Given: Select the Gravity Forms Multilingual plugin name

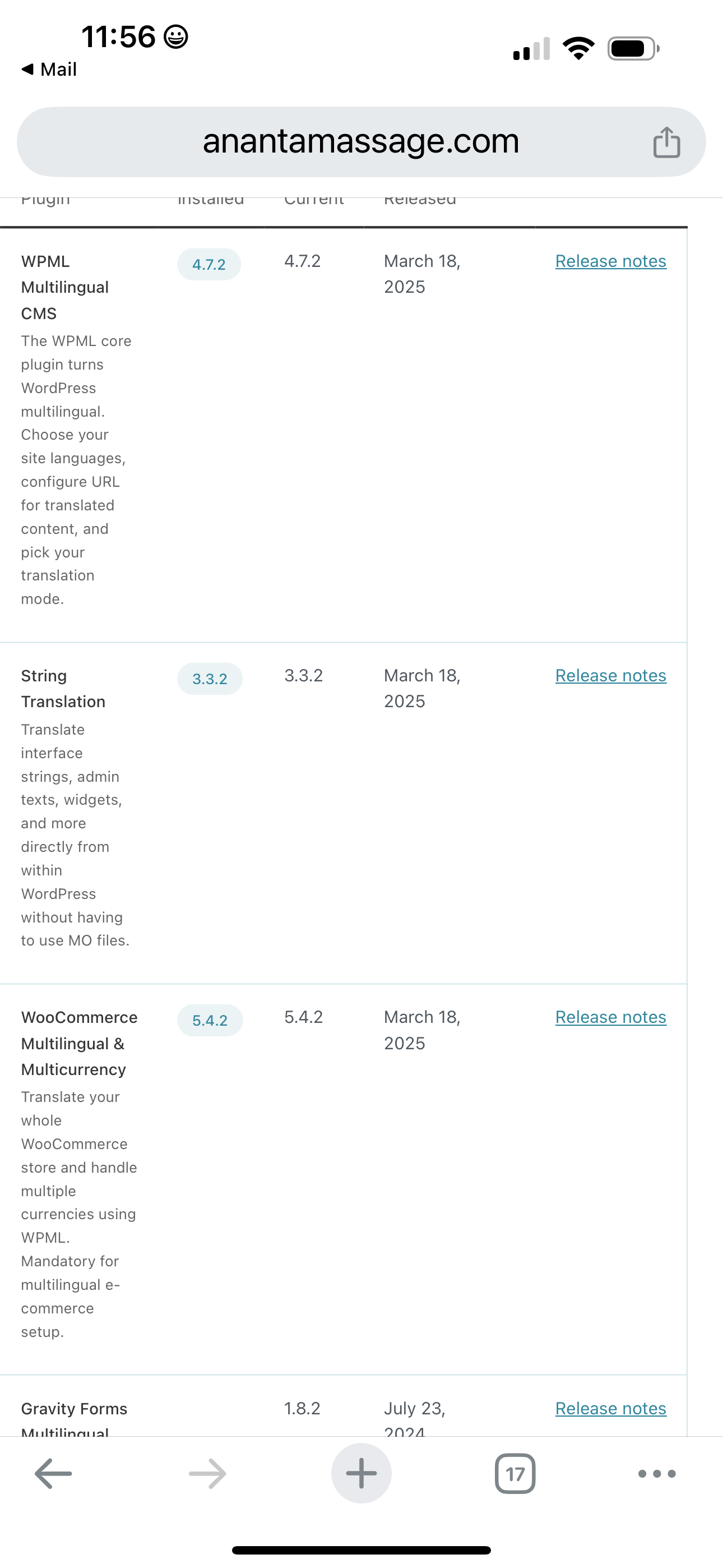Looking at the screenshot, I should pos(73,1418).
